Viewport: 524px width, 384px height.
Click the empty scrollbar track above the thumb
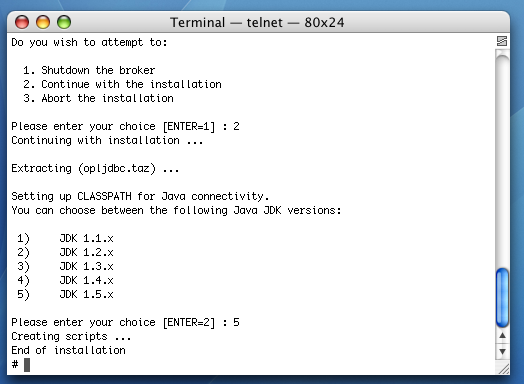502,160
